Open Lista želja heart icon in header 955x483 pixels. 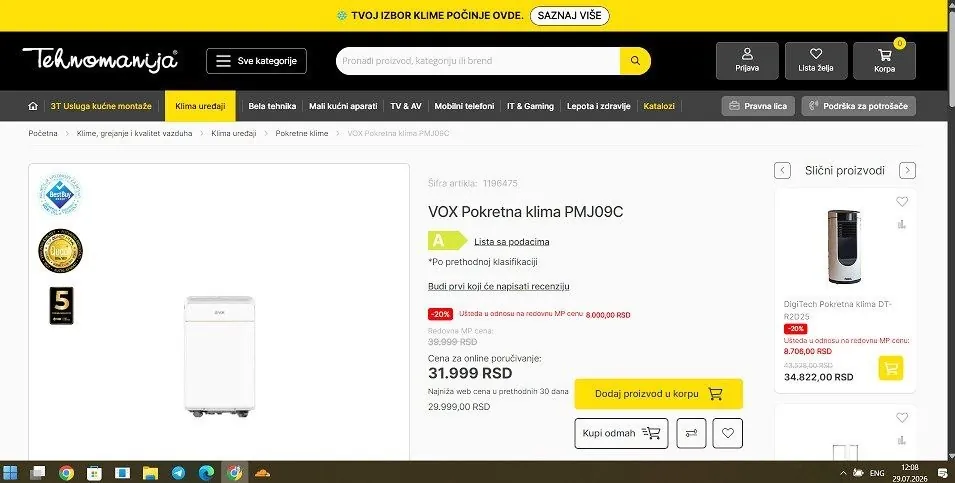tap(816, 61)
